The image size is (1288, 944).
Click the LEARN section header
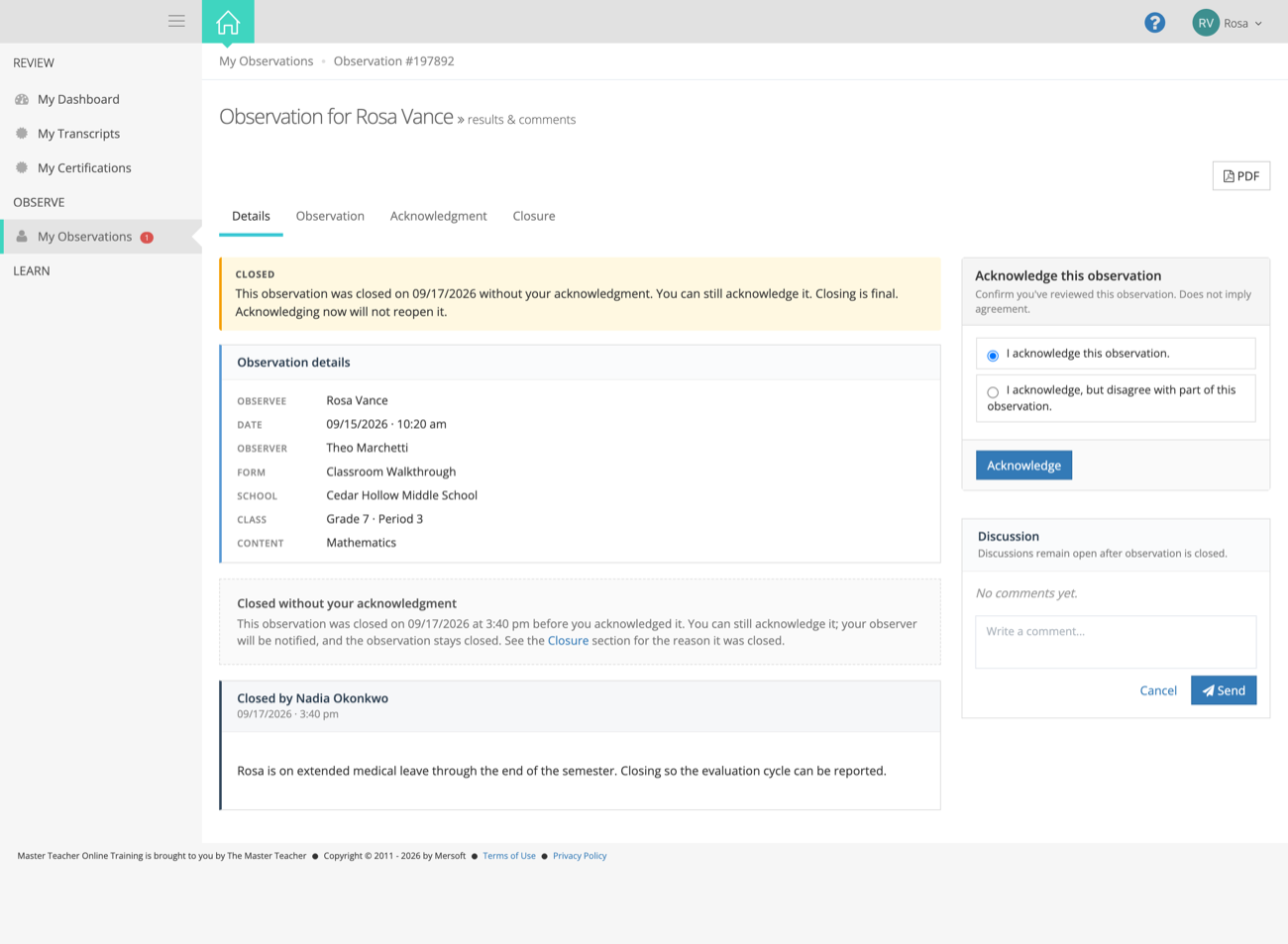[x=32, y=271]
